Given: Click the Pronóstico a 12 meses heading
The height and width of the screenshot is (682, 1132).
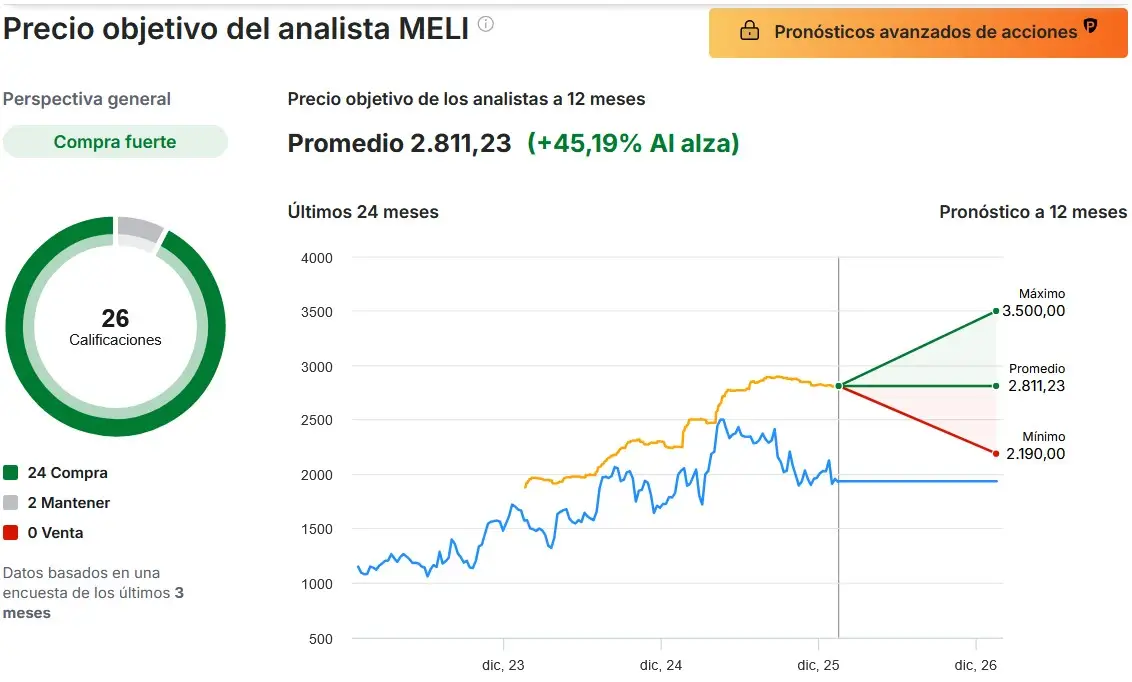Looking at the screenshot, I should pyautogui.click(x=1033, y=212).
